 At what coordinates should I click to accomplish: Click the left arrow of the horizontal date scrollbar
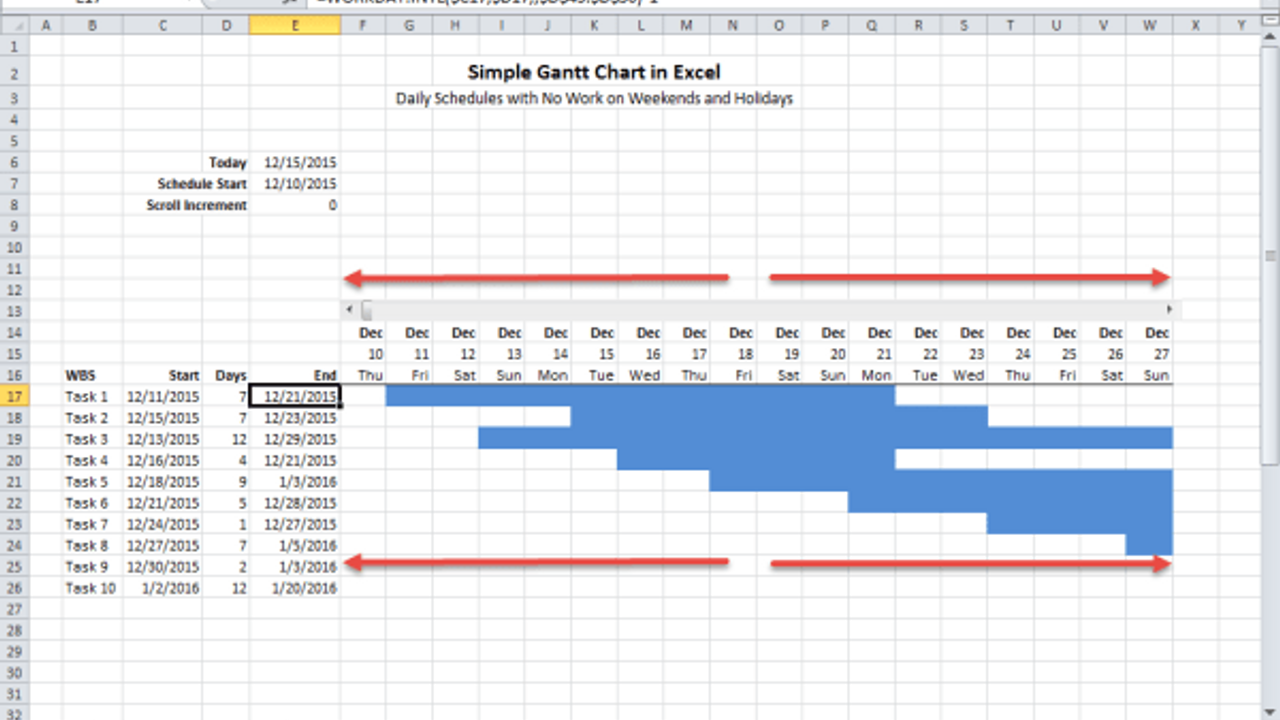[349, 310]
